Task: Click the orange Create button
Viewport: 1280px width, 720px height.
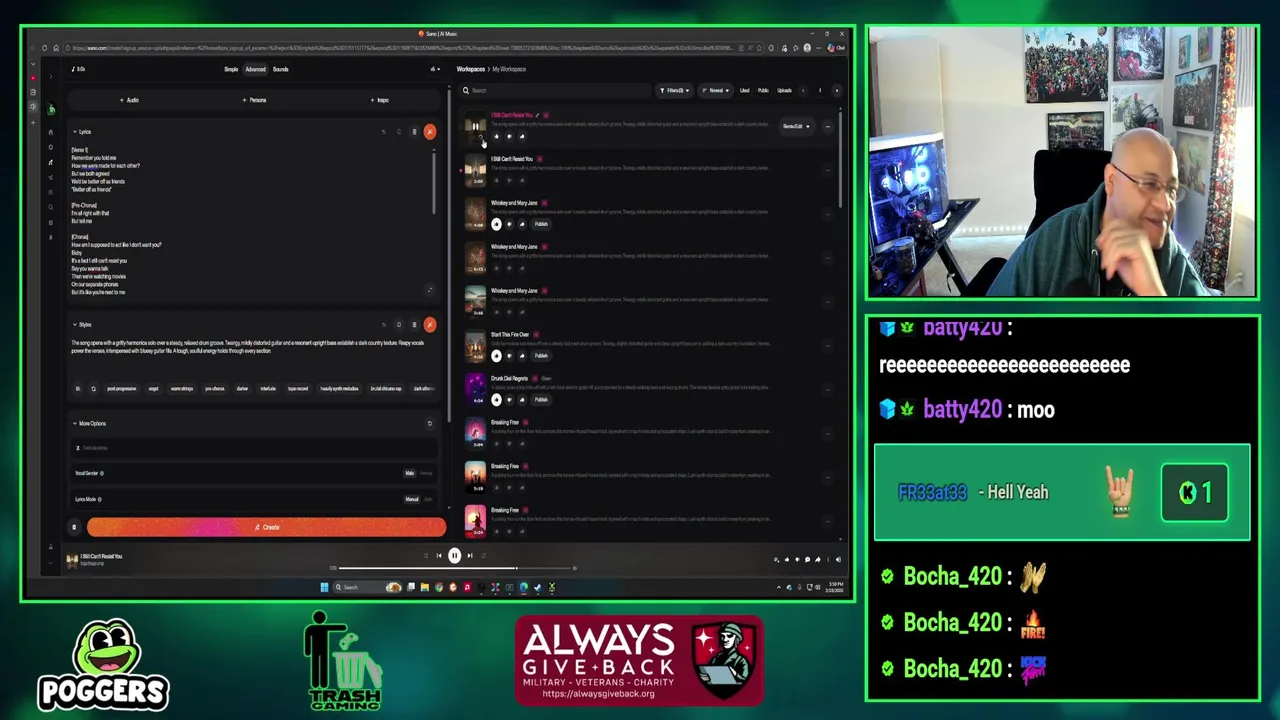Action: point(266,527)
